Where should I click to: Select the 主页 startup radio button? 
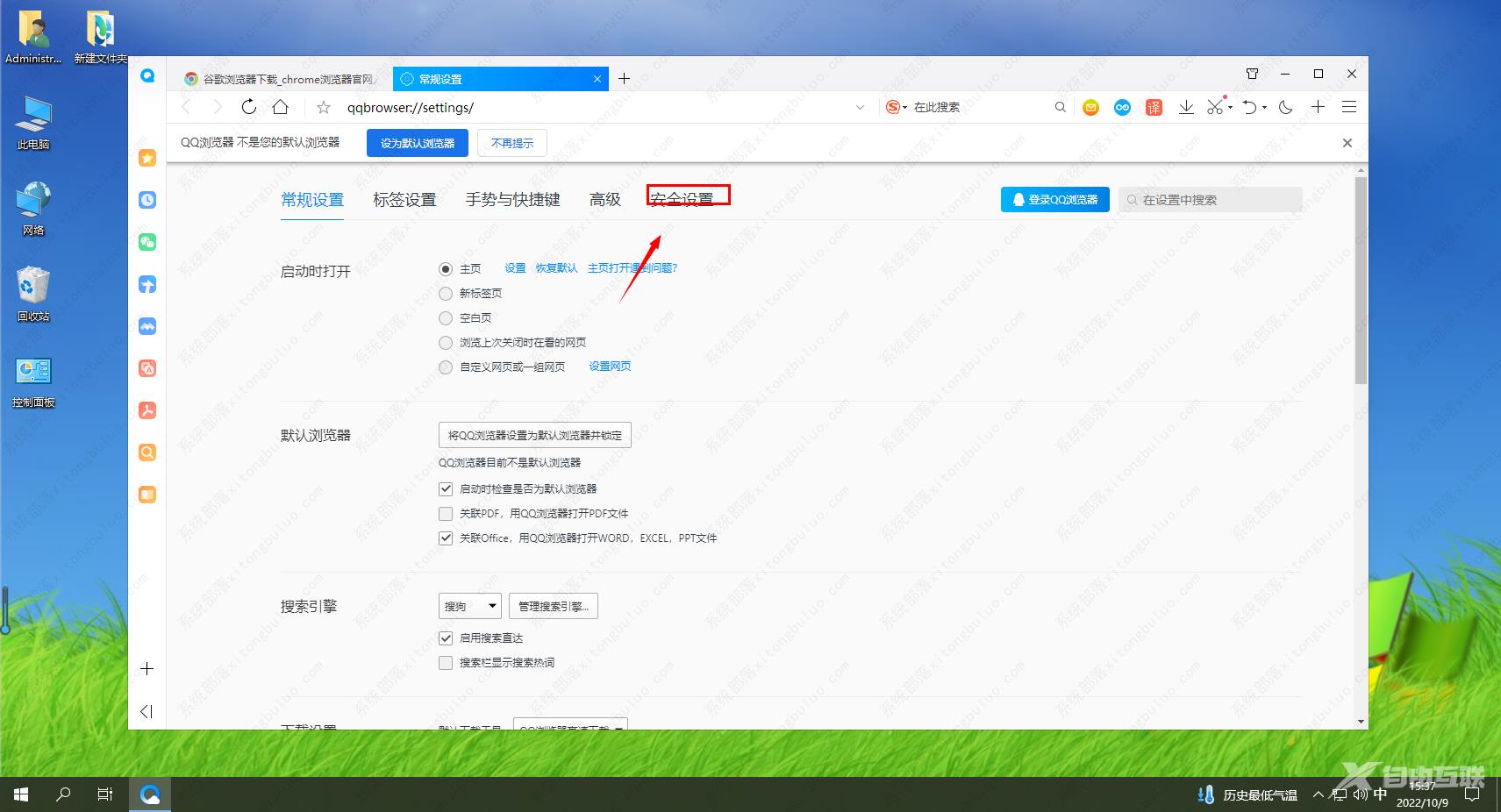446,269
